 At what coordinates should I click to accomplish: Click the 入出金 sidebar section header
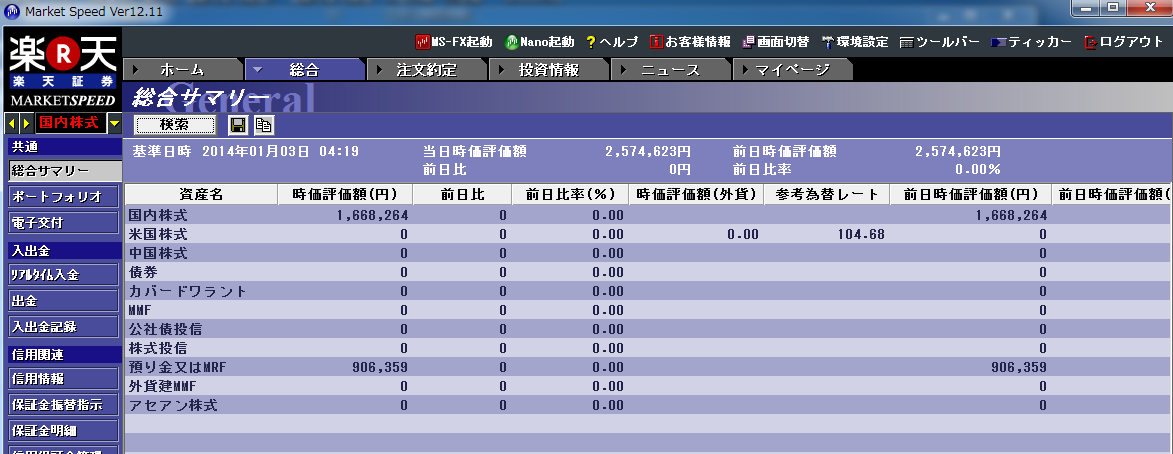[x=63, y=251]
